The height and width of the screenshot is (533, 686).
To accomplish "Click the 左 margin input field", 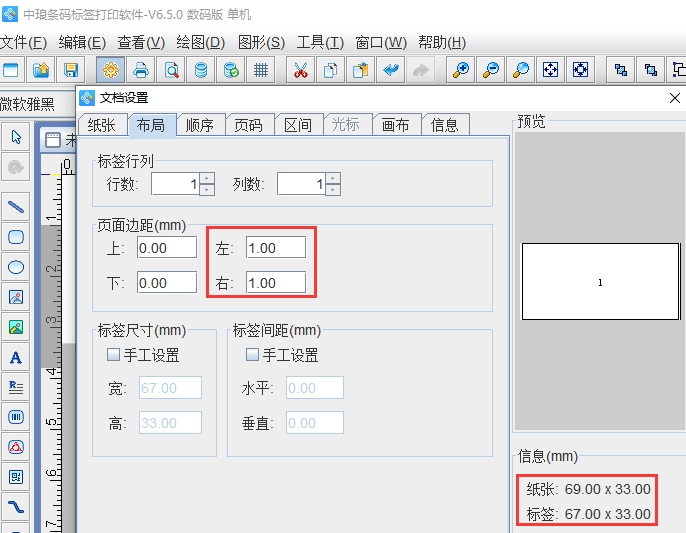I will [x=275, y=248].
